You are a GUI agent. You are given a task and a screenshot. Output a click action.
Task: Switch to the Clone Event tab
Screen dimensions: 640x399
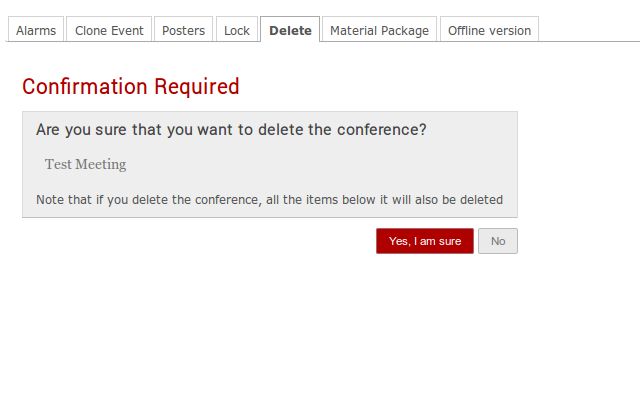pyautogui.click(x=109, y=30)
